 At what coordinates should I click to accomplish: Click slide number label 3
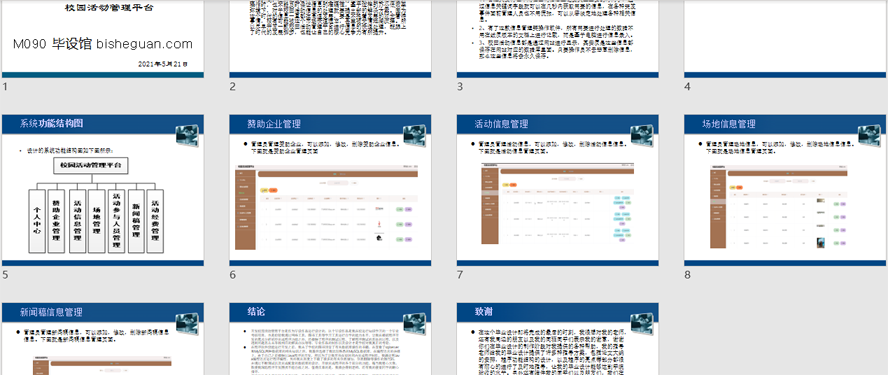(x=460, y=87)
